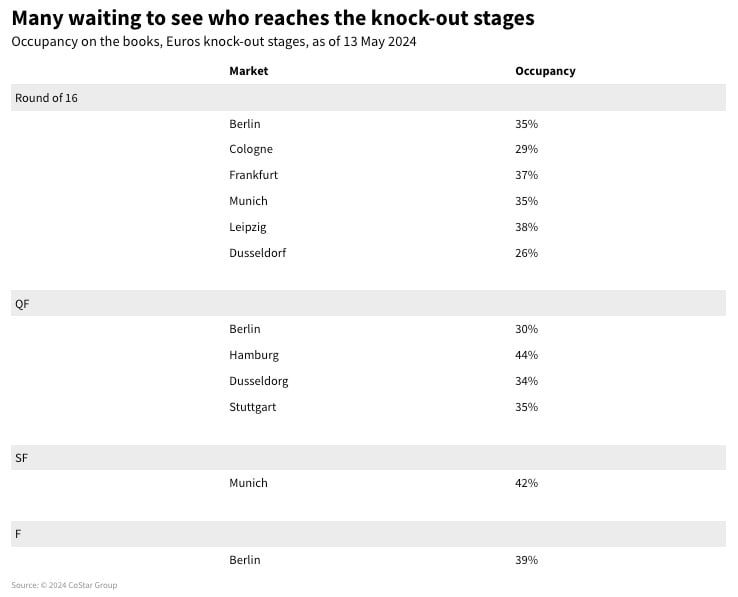Click the CoStar Group source credit
Image resolution: width=738 pixels, height=597 pixels.
tap(64, 585)
